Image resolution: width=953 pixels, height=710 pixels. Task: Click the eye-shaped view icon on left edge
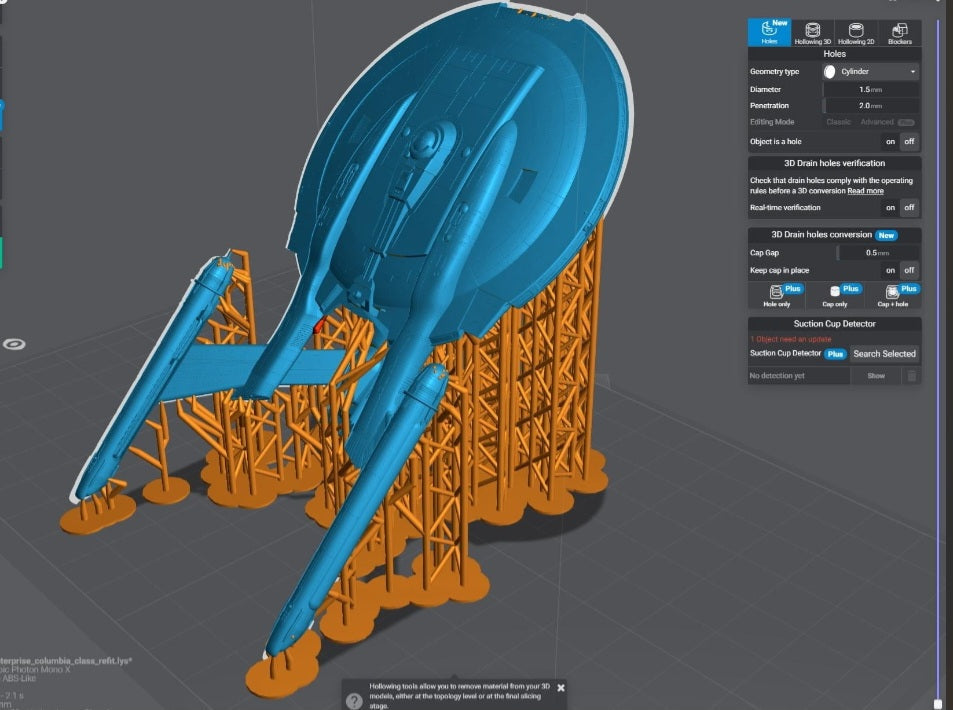[14, 344]
